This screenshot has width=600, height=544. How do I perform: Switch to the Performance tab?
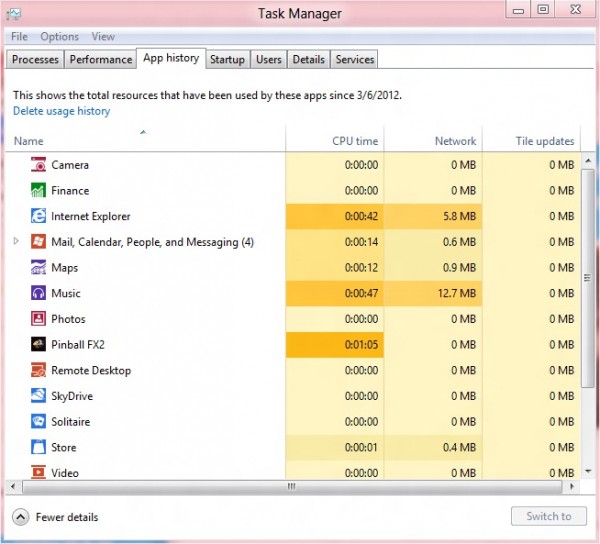[101, 60]
